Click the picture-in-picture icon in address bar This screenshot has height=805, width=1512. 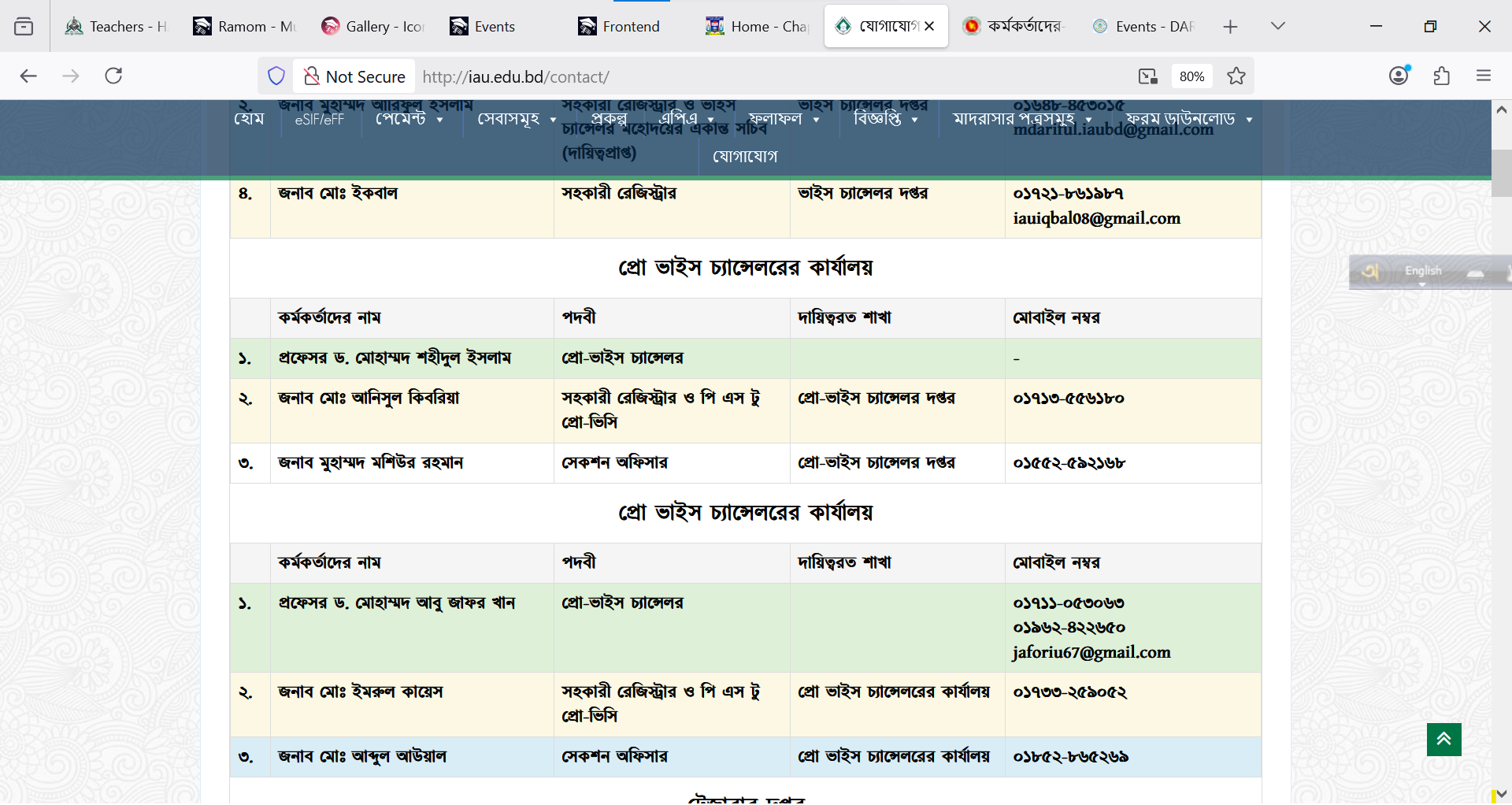(1147, 76)
